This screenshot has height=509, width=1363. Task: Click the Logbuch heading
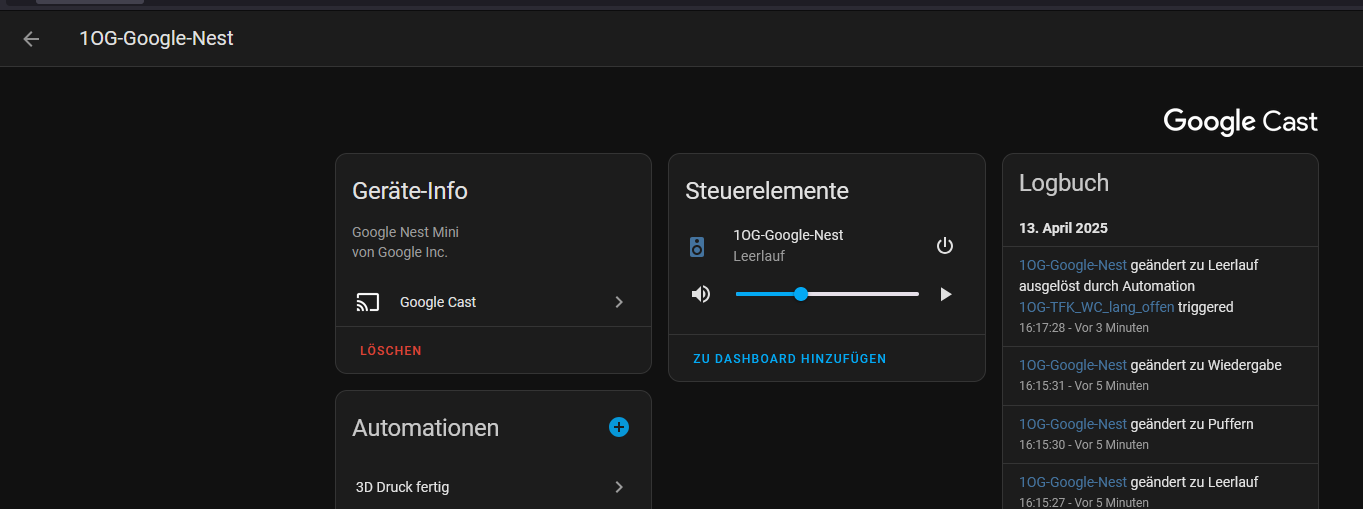point(1064,183)
